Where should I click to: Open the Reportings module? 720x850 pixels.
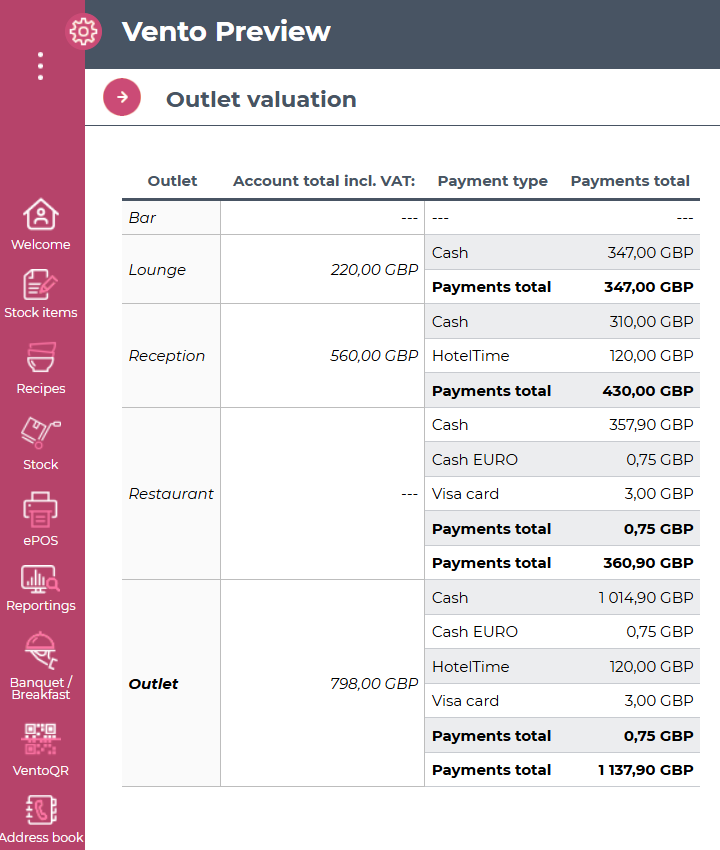tap(41, 588)
